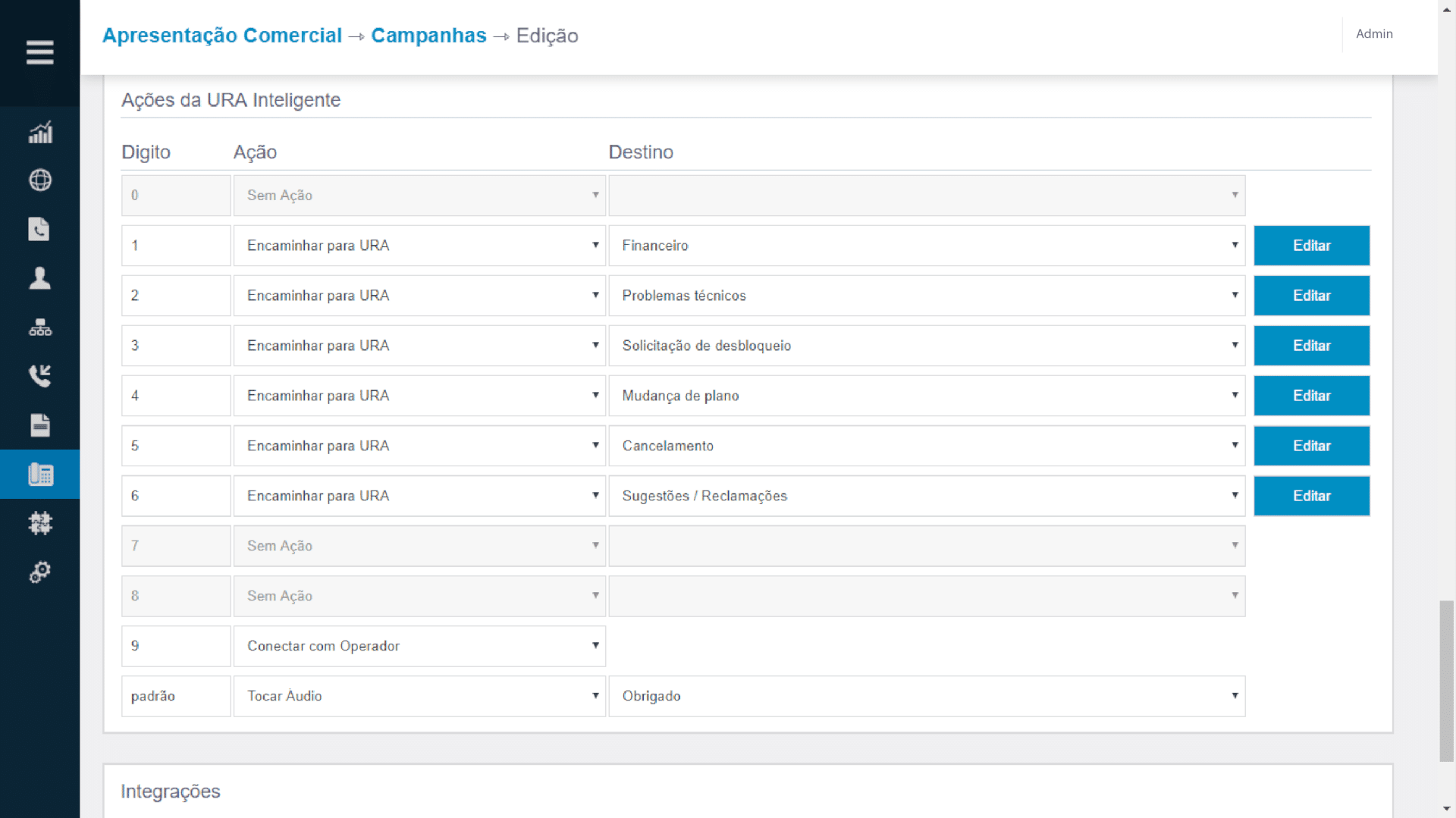Open Solicitação de desbloqueio destination dropdown
Screen dimensions: 1456x818
point(927,346)
